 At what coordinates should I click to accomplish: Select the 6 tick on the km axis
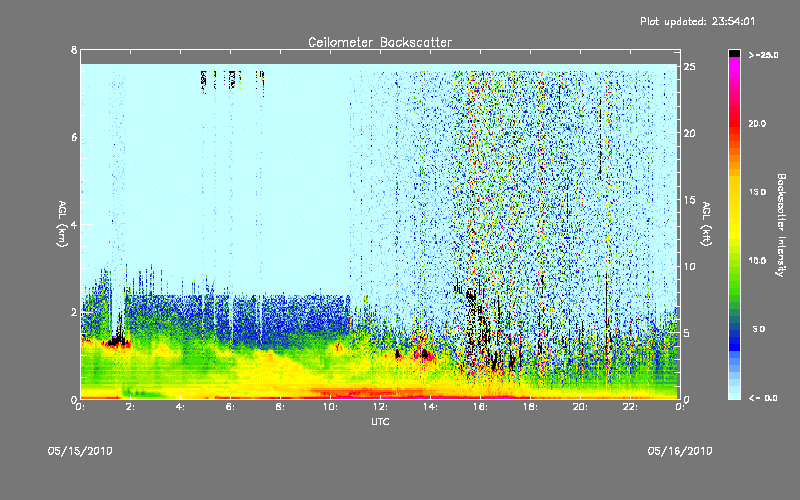(74, 137)
